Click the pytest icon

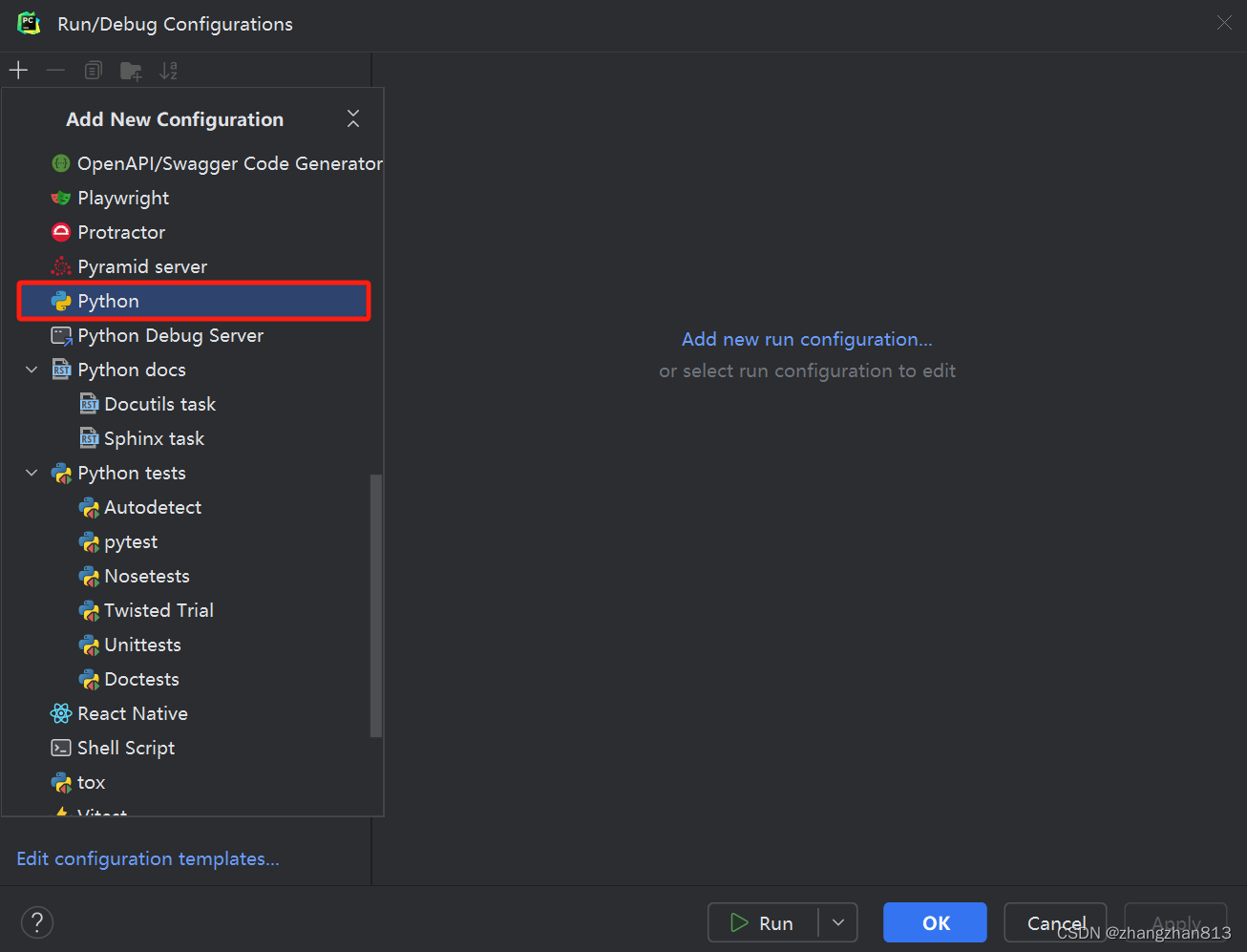click(x=89, y=541)
